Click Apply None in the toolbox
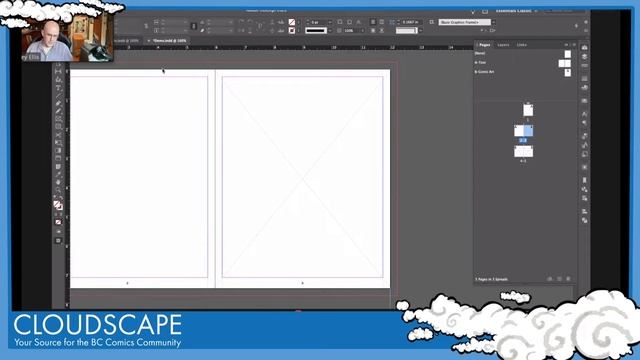640x360 pixels. 58,222
